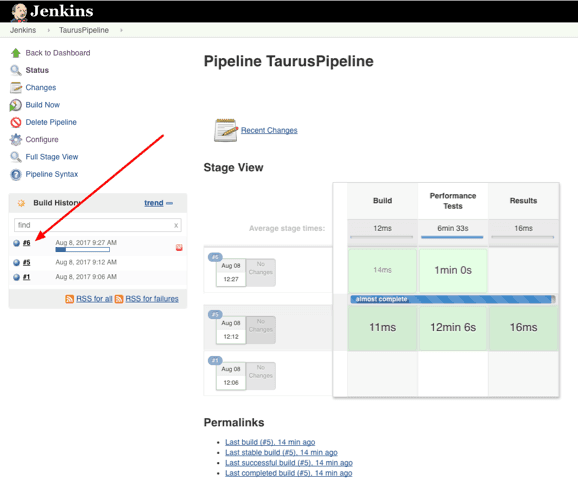Click the Configure gear icon
This screenshot has height=491, width=578.
(x=15, y=140)
